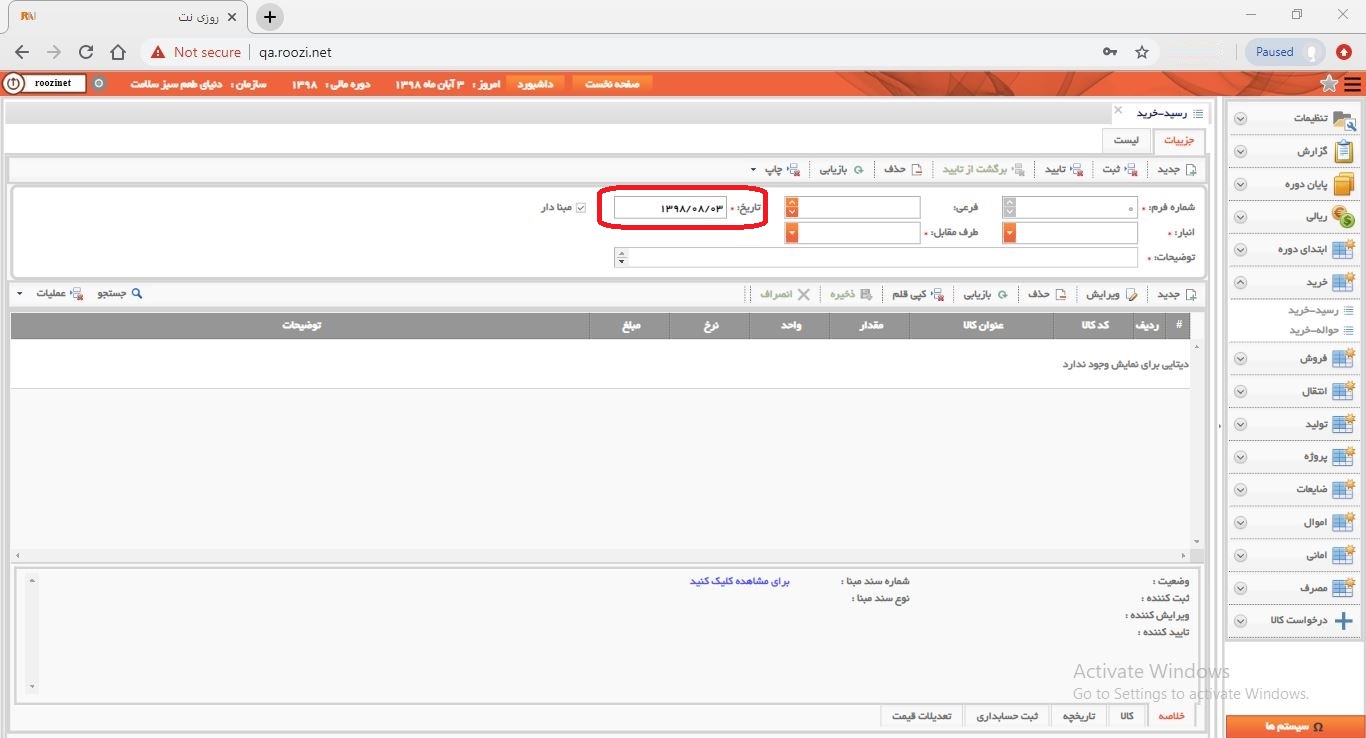
Task: Click the hamburger menu icon at top right
Action: point(1352,84)
